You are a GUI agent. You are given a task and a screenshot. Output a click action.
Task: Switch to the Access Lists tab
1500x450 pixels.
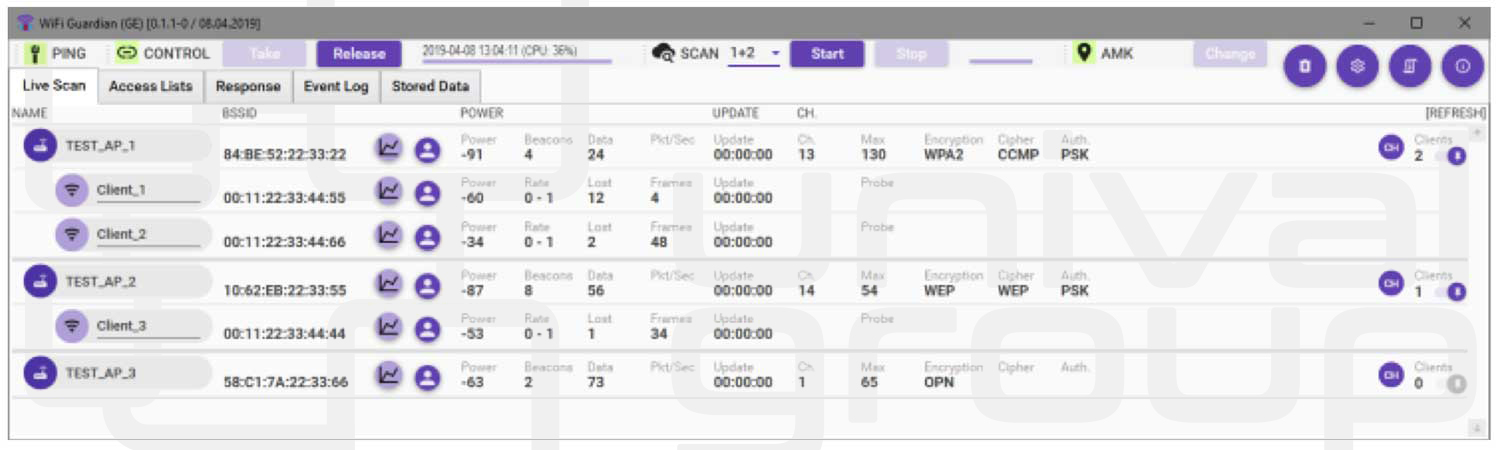pos(150,86)
